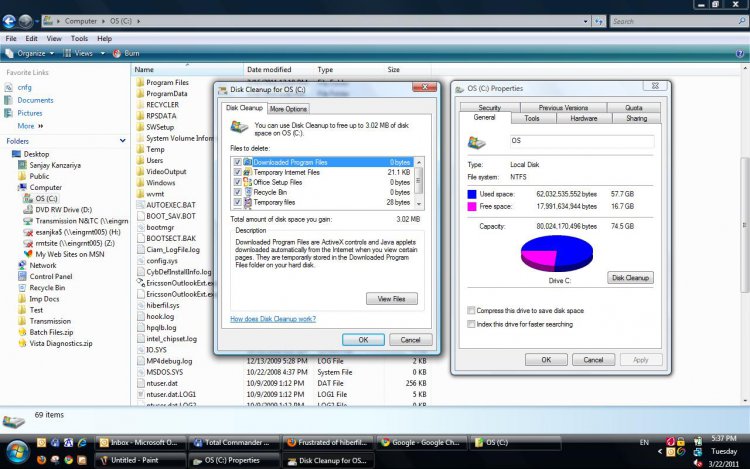
Task: Open the Documents favorite link
Action: [x=35, y=100]
